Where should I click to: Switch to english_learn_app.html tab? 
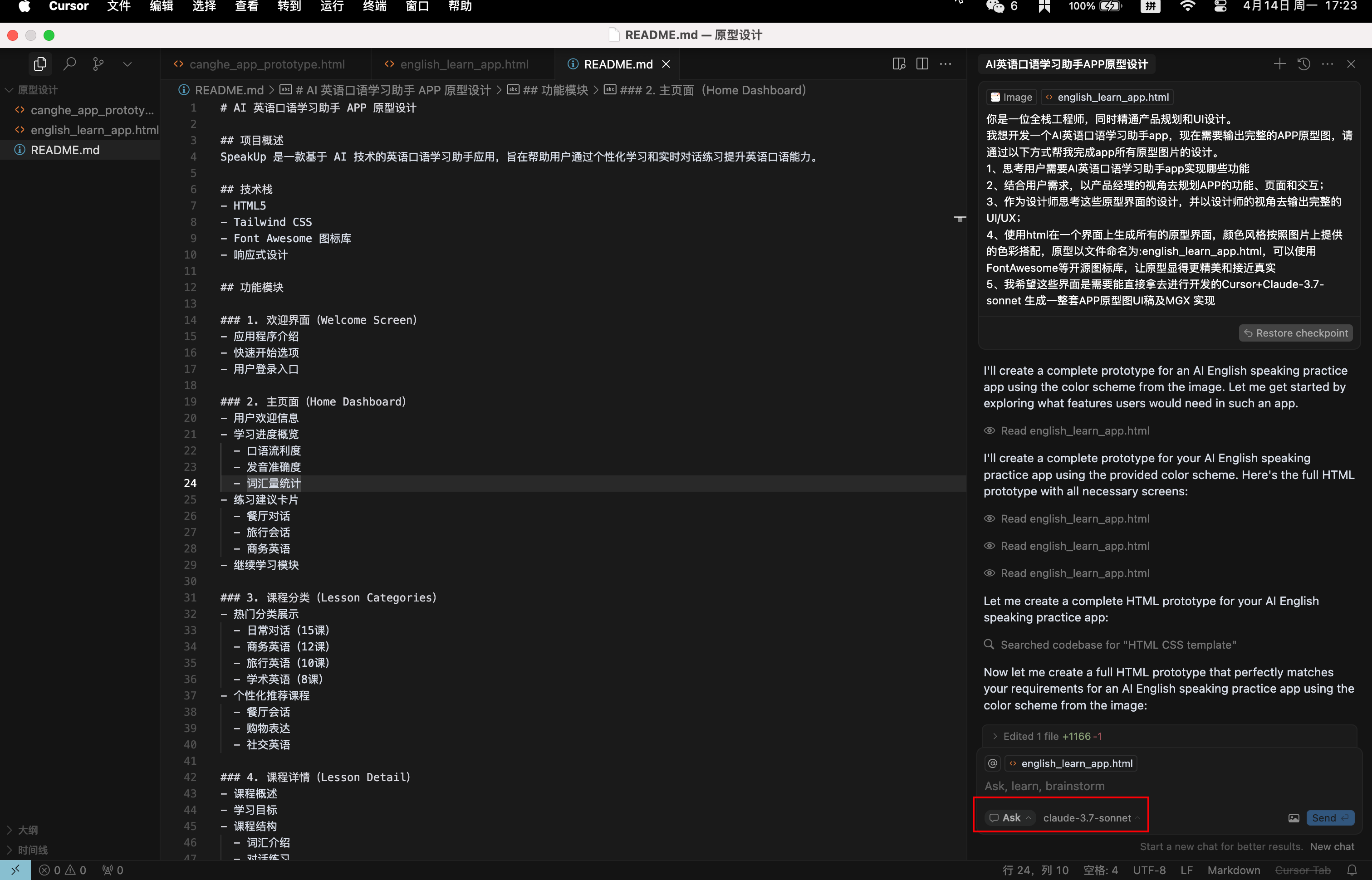[x=463, y=64]
